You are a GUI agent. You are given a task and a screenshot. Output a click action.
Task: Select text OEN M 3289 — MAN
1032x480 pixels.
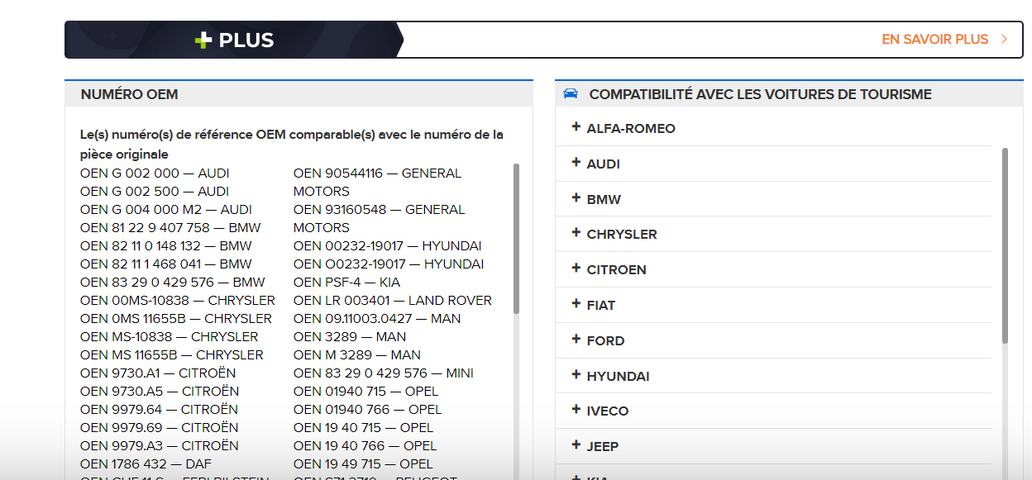pos(357,356)
